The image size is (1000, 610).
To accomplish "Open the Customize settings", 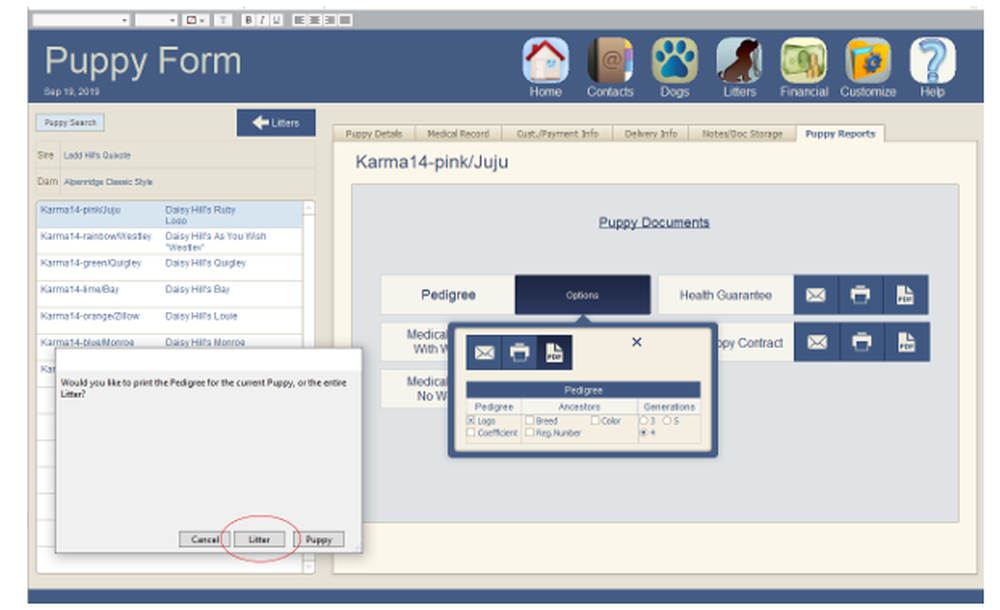I will pos(868,60).
